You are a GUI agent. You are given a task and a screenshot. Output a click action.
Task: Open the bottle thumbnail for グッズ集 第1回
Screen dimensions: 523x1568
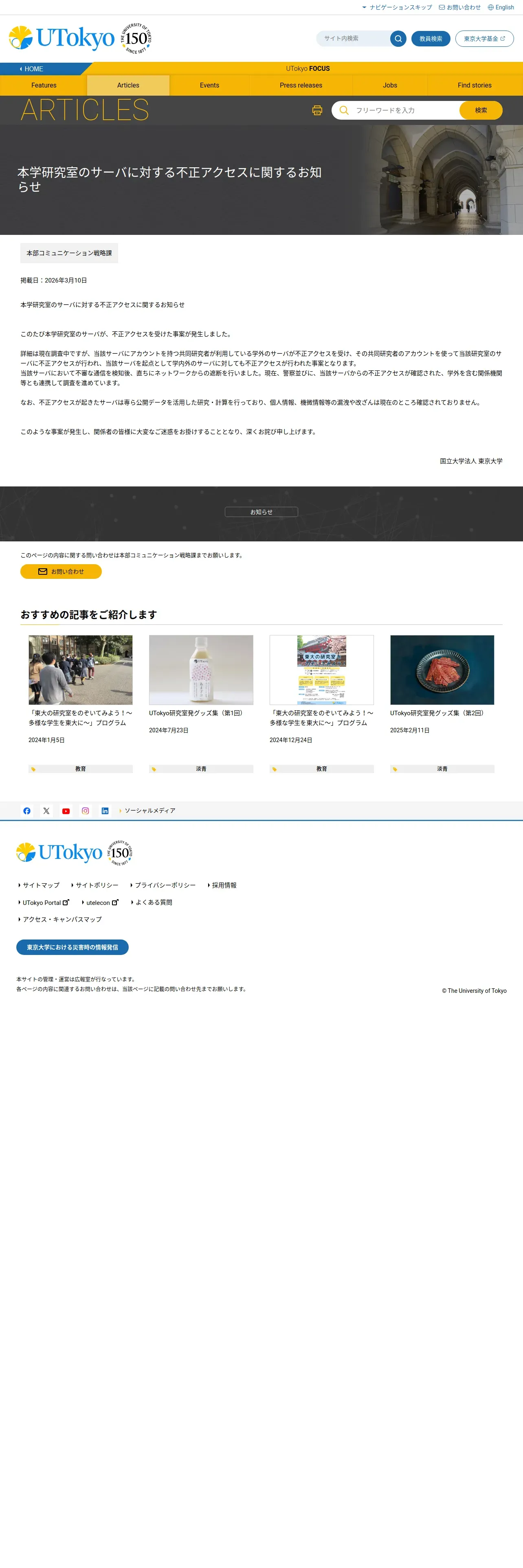pyautogui.click(x=201, y=670)
